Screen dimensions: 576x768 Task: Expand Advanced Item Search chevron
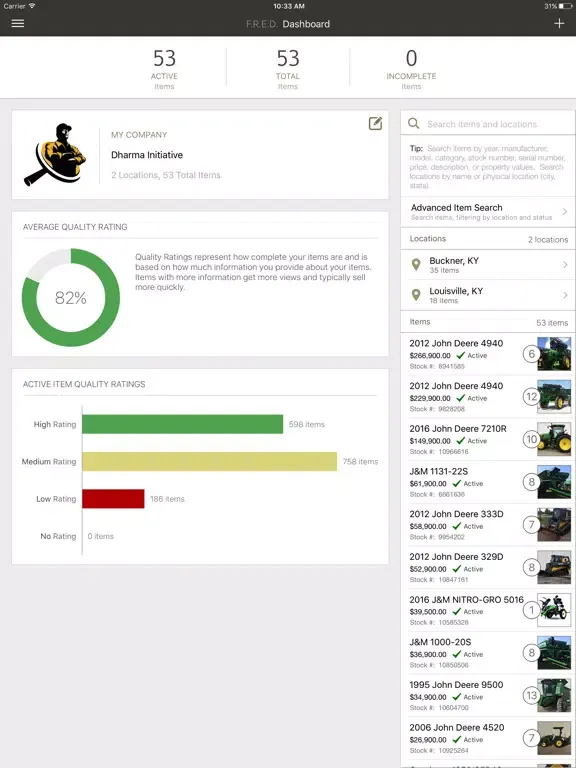(x=565, y=212)
